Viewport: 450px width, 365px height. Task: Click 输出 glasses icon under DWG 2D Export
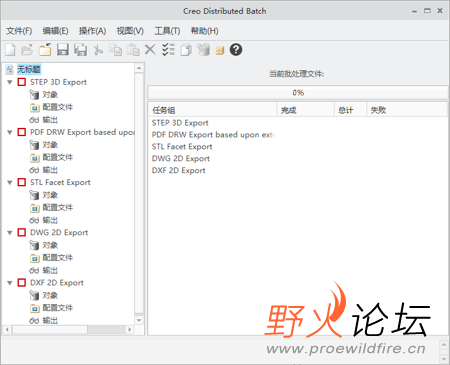pos(34,270)
